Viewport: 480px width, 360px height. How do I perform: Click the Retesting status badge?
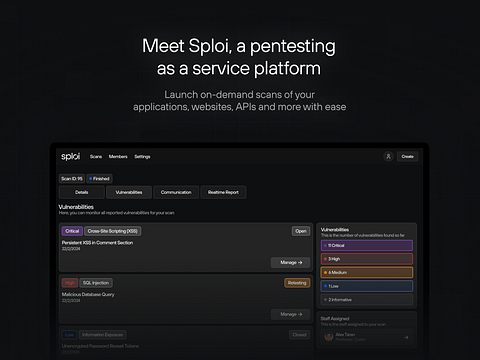297,283
